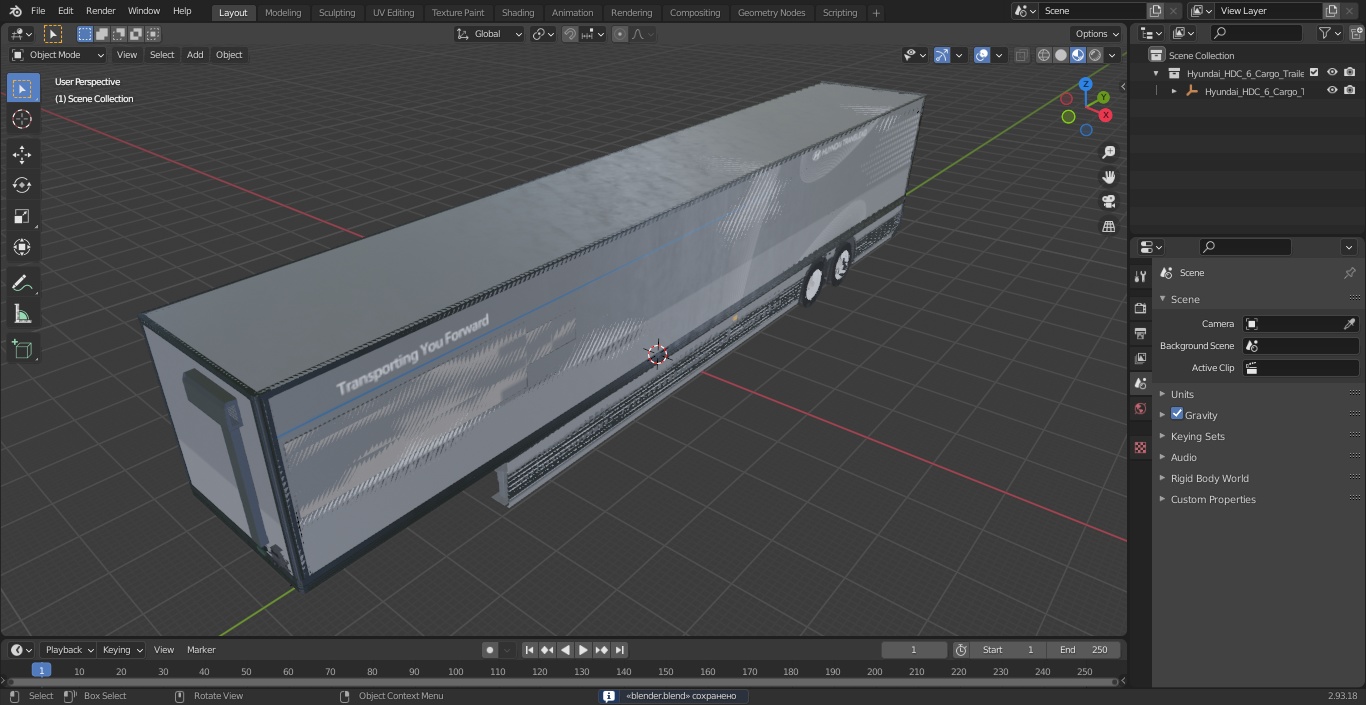1366x705 pixels.
Task: Click the Z axis on navigation gizmo
Action: (x=1085, y=85)
